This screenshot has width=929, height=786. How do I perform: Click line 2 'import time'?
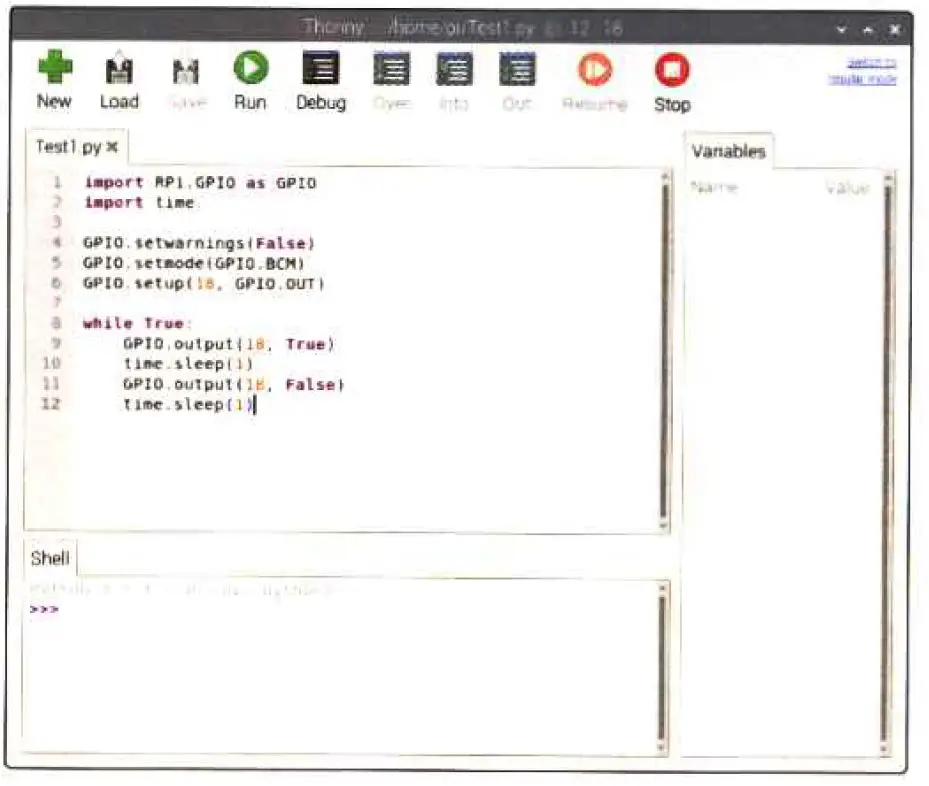(139, 203)
